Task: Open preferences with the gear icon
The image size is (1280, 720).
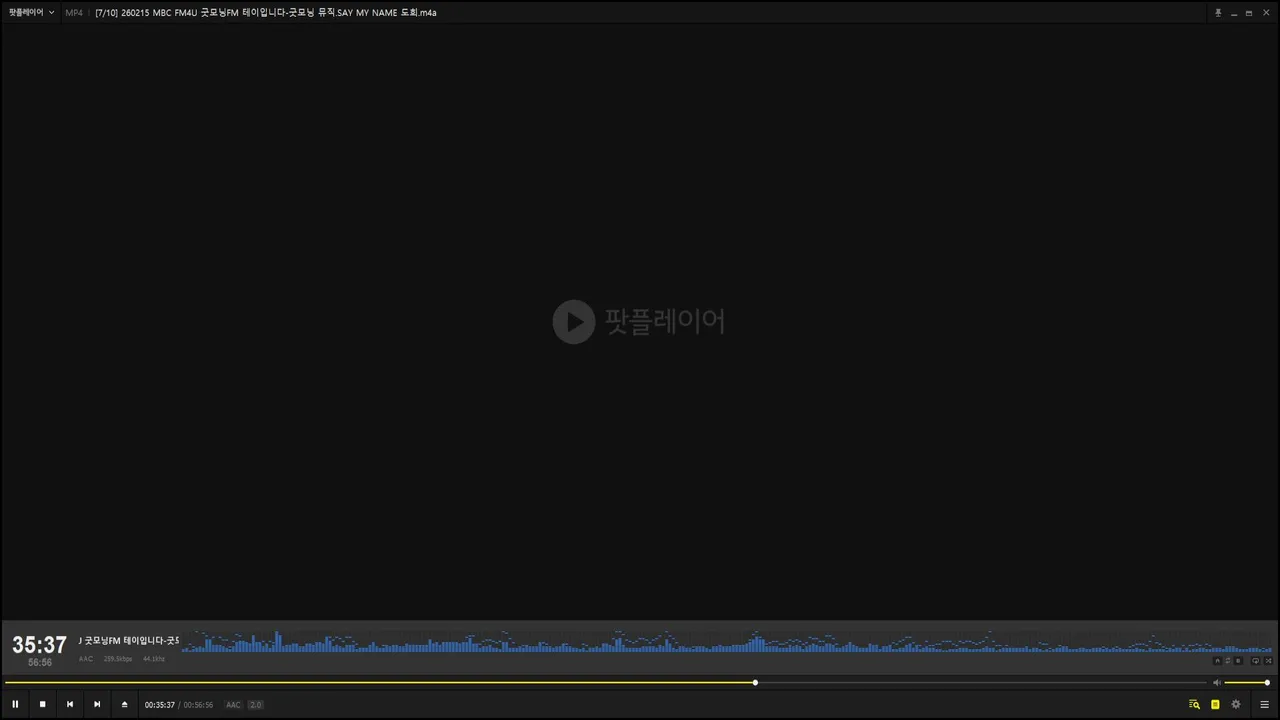Action: click(x=1236, y=704)
